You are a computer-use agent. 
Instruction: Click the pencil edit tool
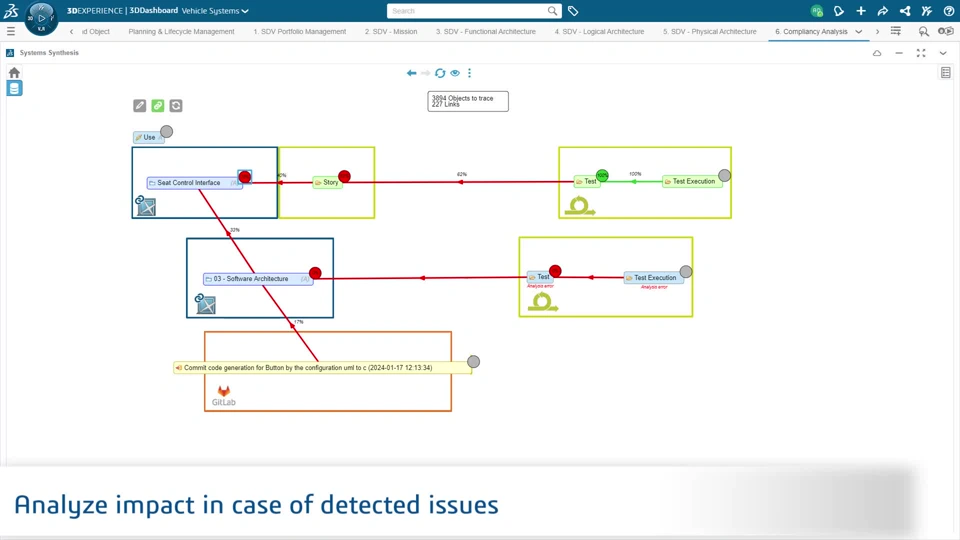pyautogui.click(x=140, y=106)
